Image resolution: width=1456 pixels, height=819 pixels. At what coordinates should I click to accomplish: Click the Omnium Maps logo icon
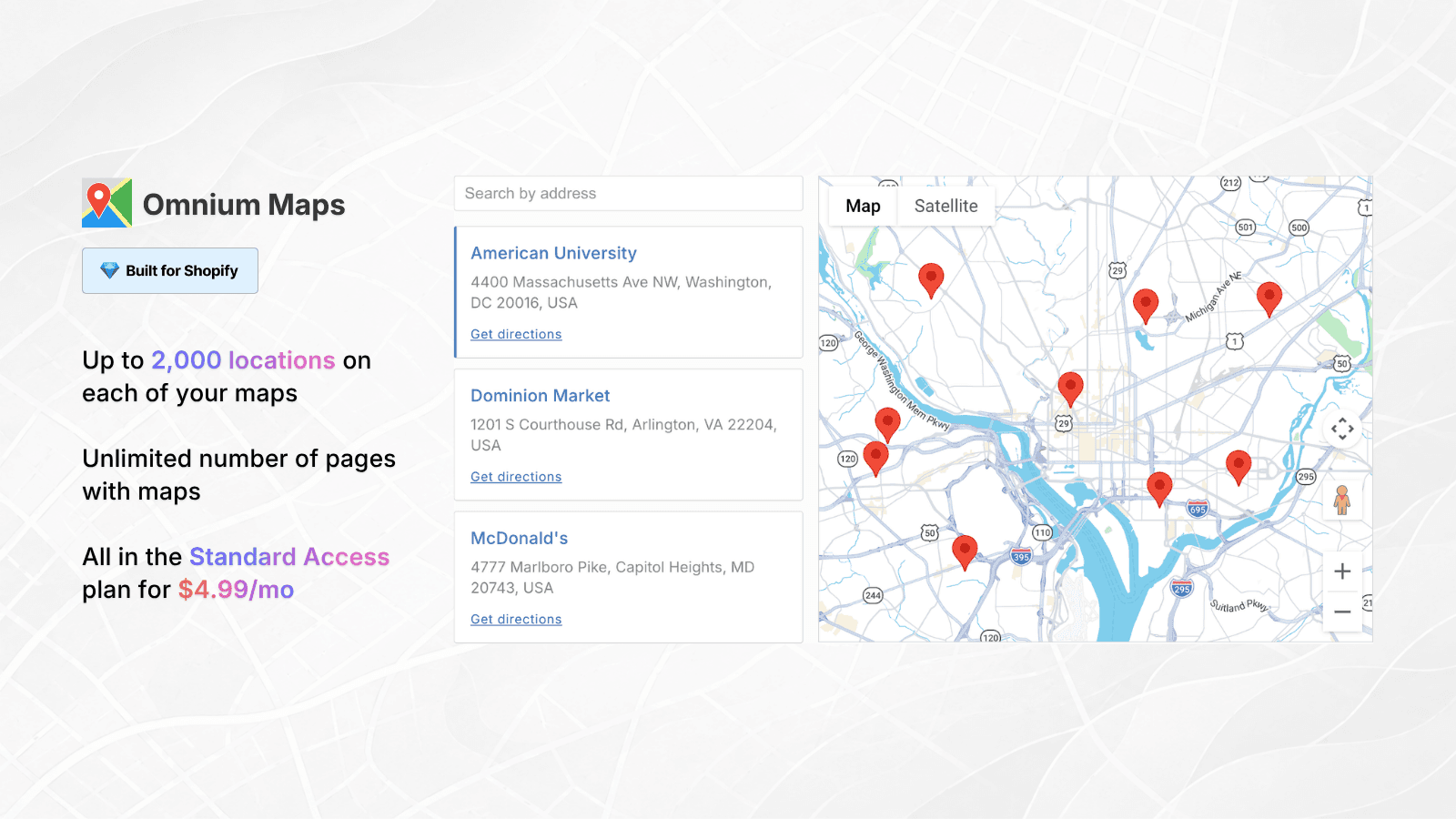tap(106, 203)
